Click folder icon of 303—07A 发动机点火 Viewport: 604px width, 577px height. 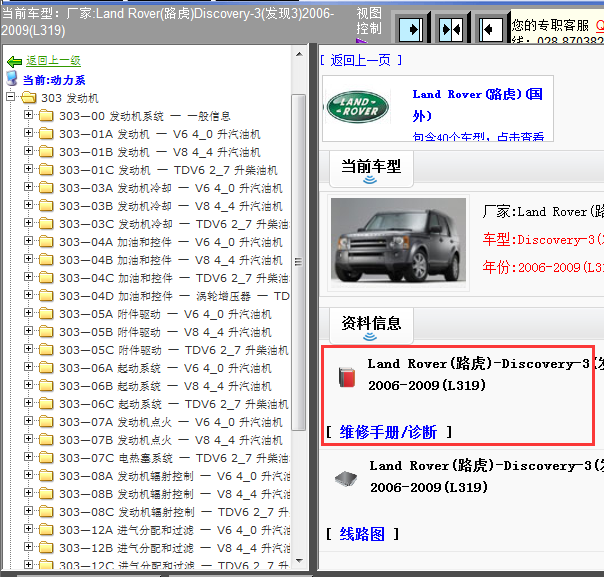(x=46, y=421)
